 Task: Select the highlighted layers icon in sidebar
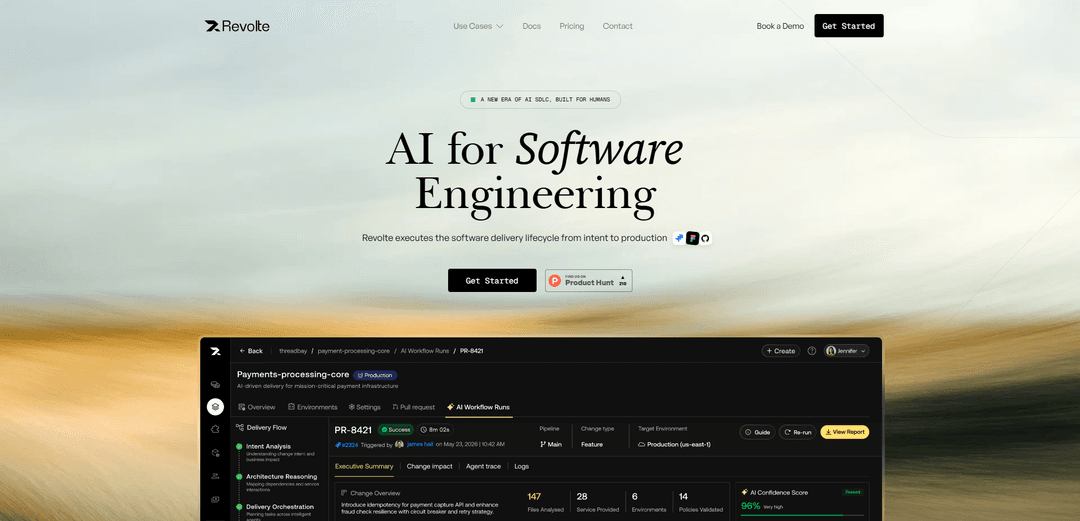coord(216,407)
